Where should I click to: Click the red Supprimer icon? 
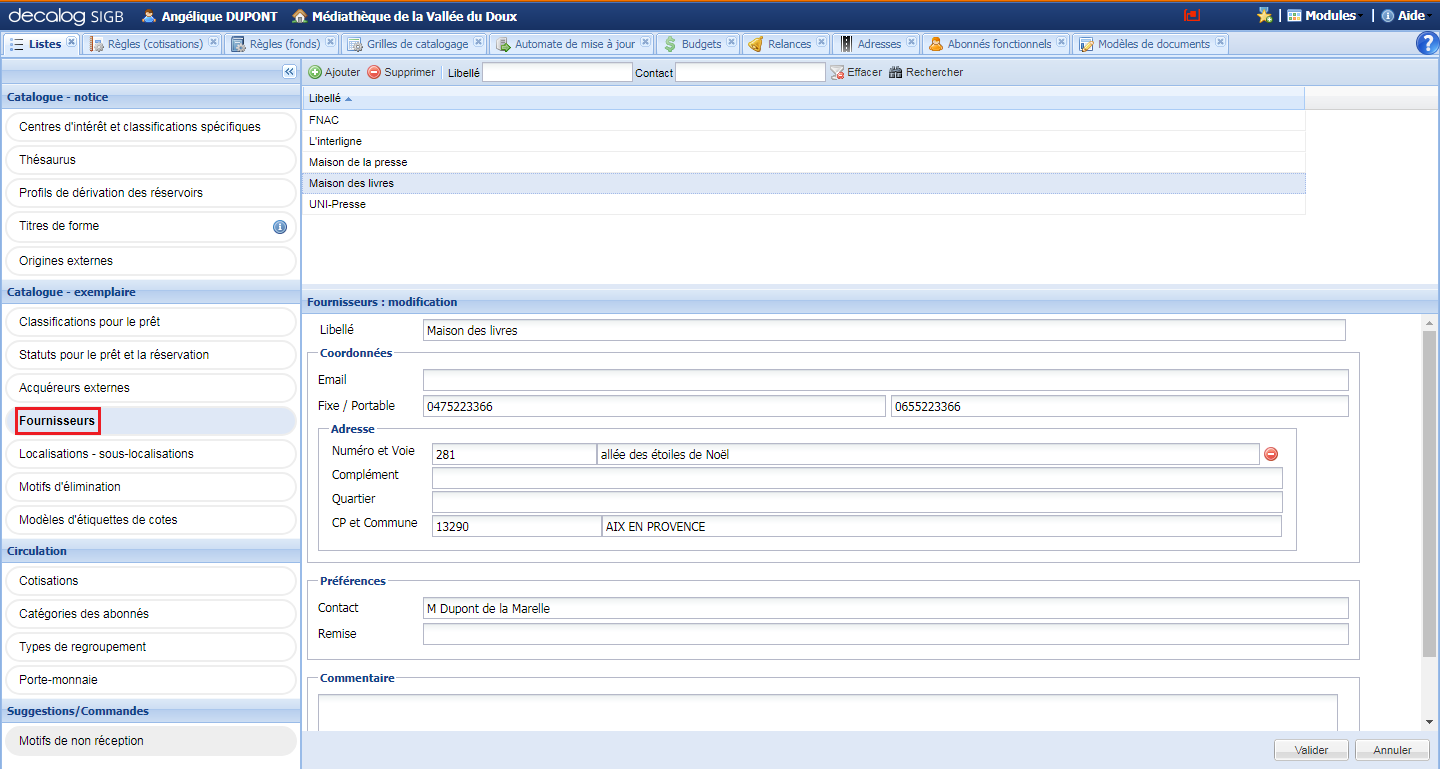point(374,72)
